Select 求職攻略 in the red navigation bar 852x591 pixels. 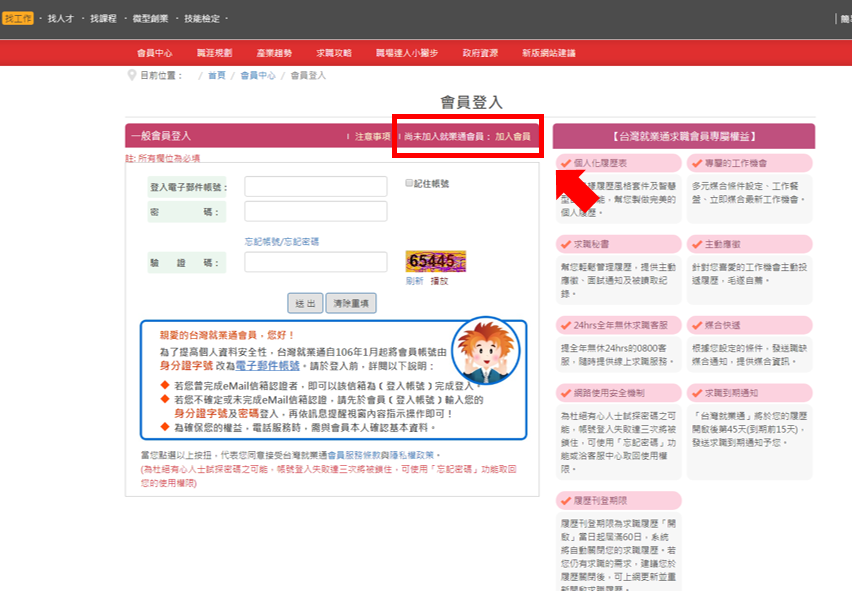334,53
